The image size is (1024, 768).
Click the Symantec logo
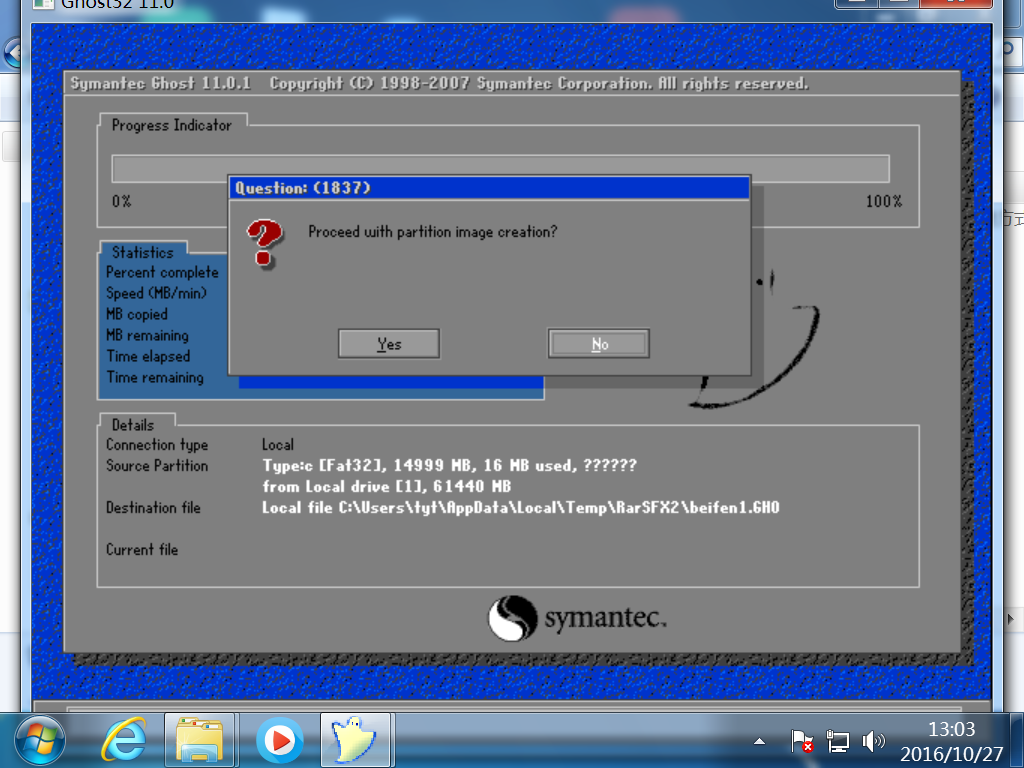tap(577, 618)
